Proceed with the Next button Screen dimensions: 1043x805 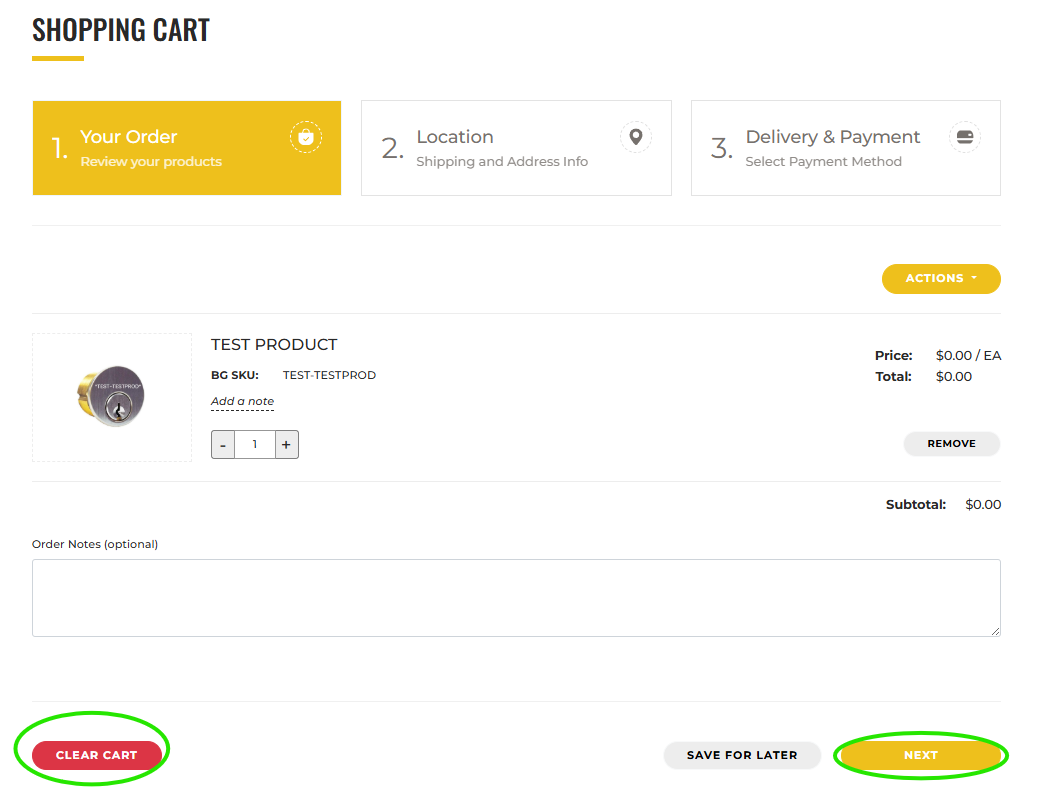921,755
